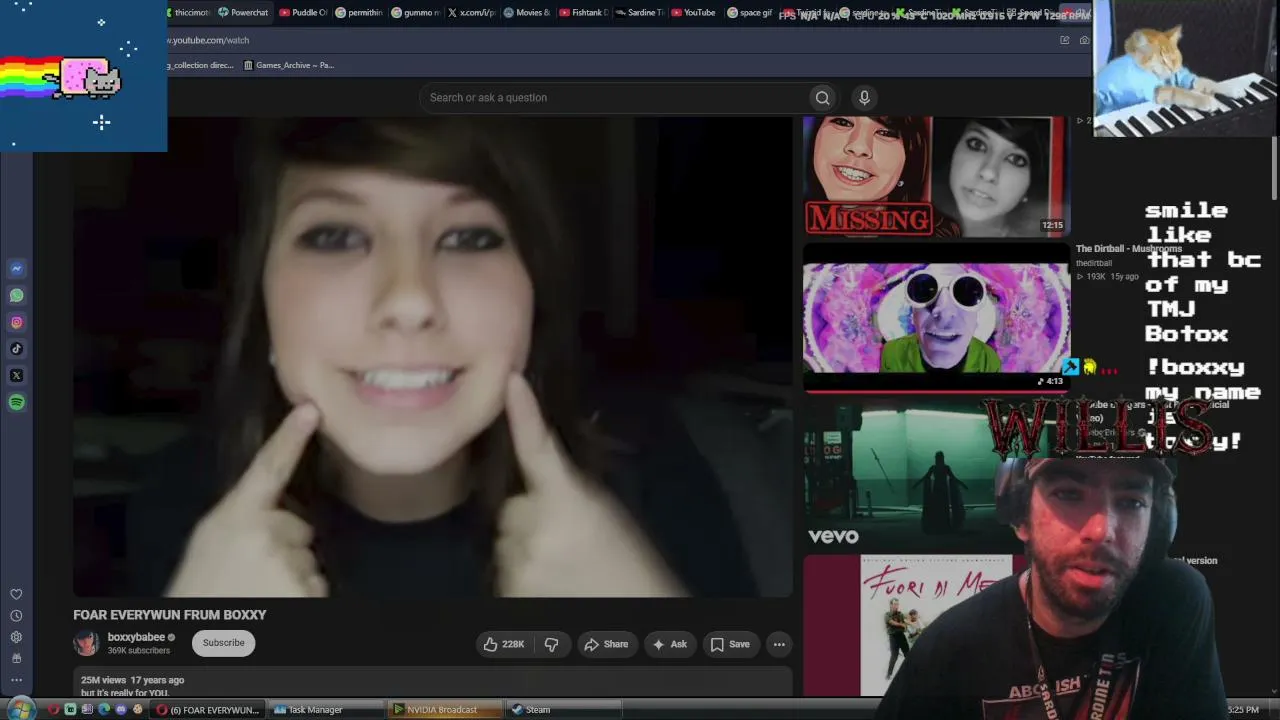1280x720 pixels.
Task: Launch the pinned Edge browser icon on taskbar
Action: pos(104,710)
